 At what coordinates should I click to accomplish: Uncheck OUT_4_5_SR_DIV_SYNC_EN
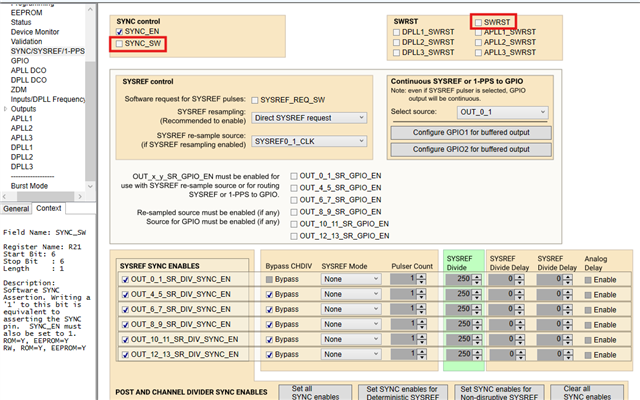click(125, 295)
